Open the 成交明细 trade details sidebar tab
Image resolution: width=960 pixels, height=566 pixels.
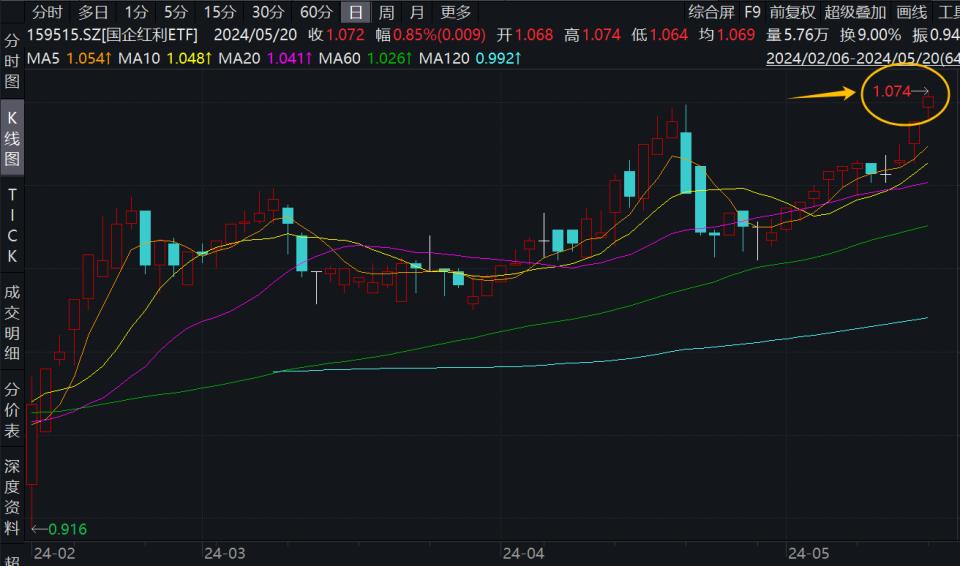[x=12, y=322]
